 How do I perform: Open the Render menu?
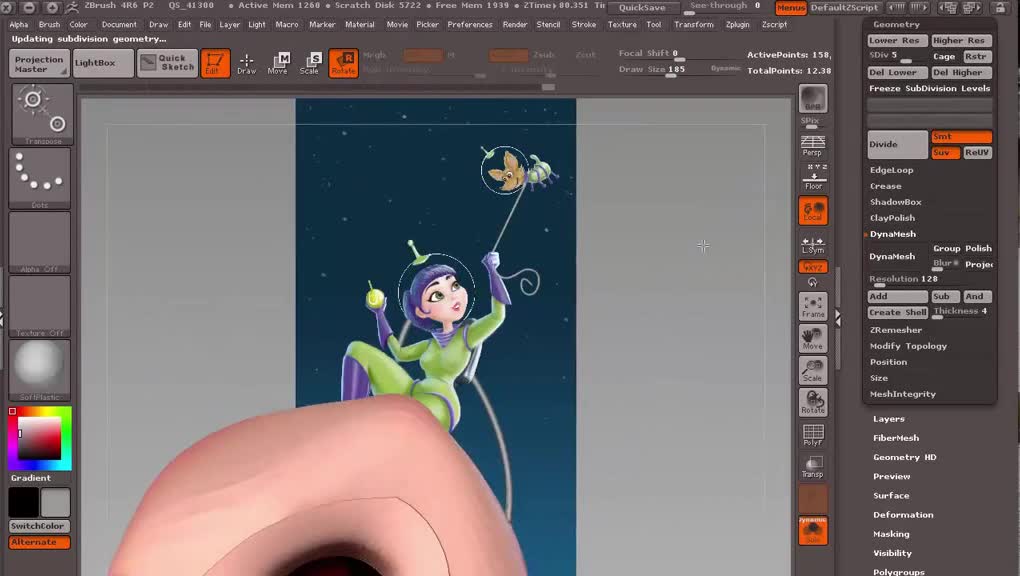515,25
